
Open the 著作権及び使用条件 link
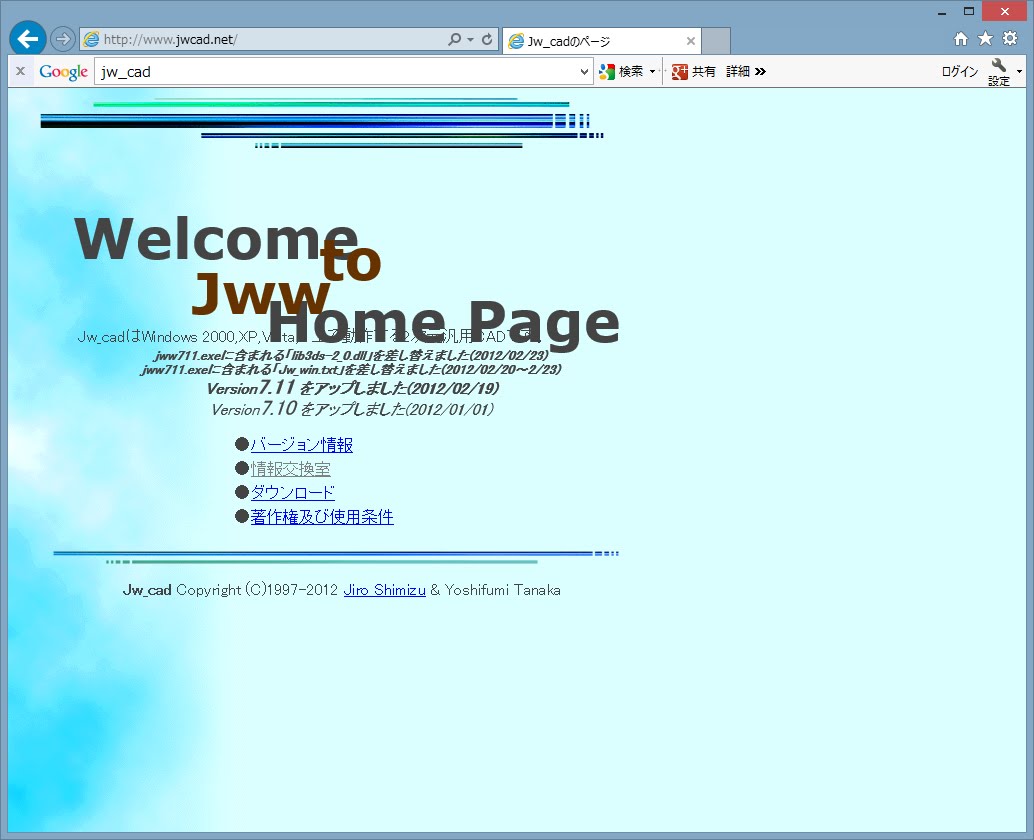click(x=322, y=517)
